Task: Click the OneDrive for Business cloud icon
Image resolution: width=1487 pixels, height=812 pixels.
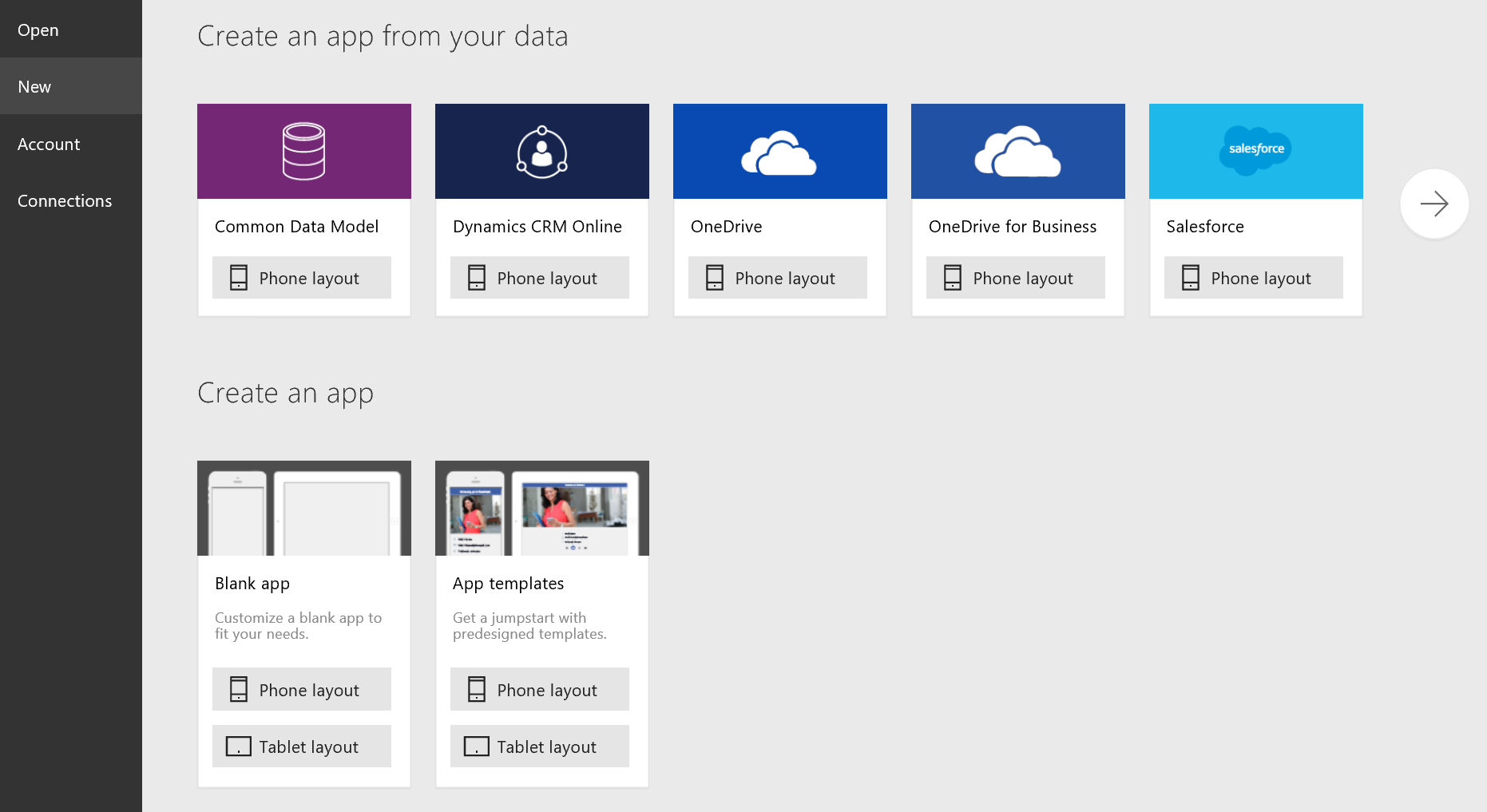Action: click(1018, 151)
